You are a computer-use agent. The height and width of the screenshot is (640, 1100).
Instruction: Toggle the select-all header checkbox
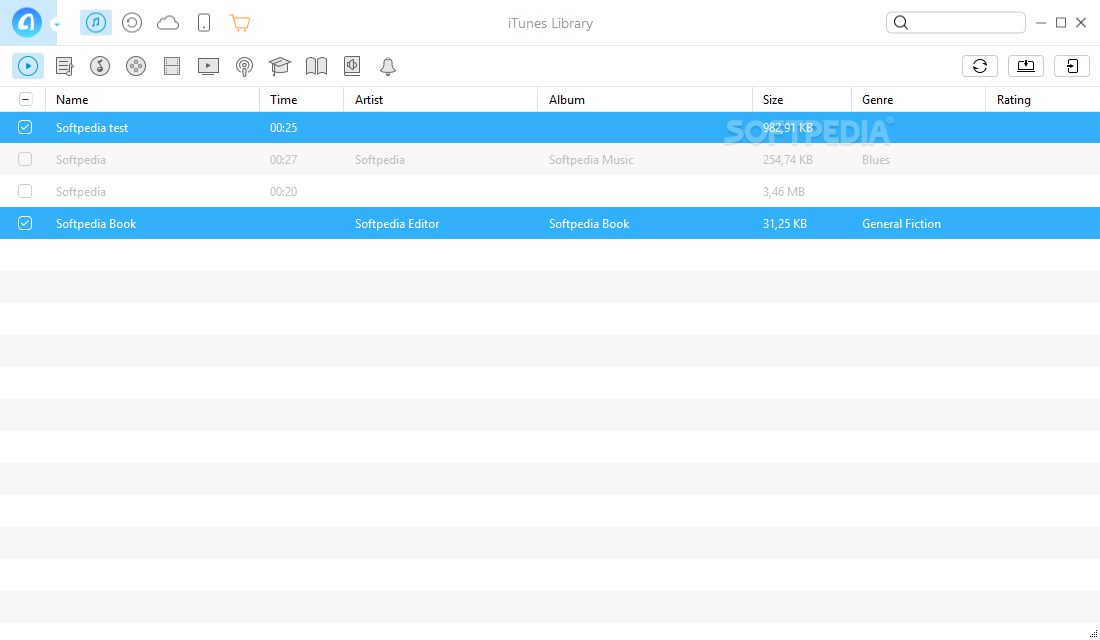point(25,99)
